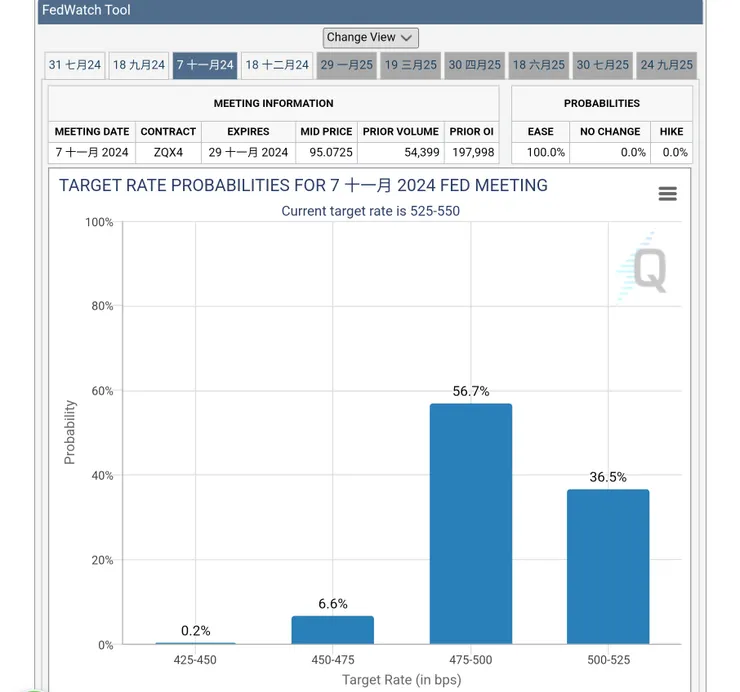Click the 6.6% bar label
The image size is (740, 692).
click(x=333, y=604)
